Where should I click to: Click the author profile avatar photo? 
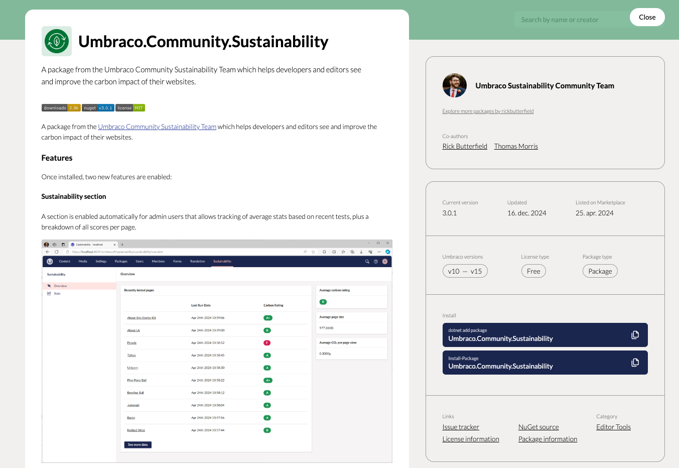[x=454, y=86]
